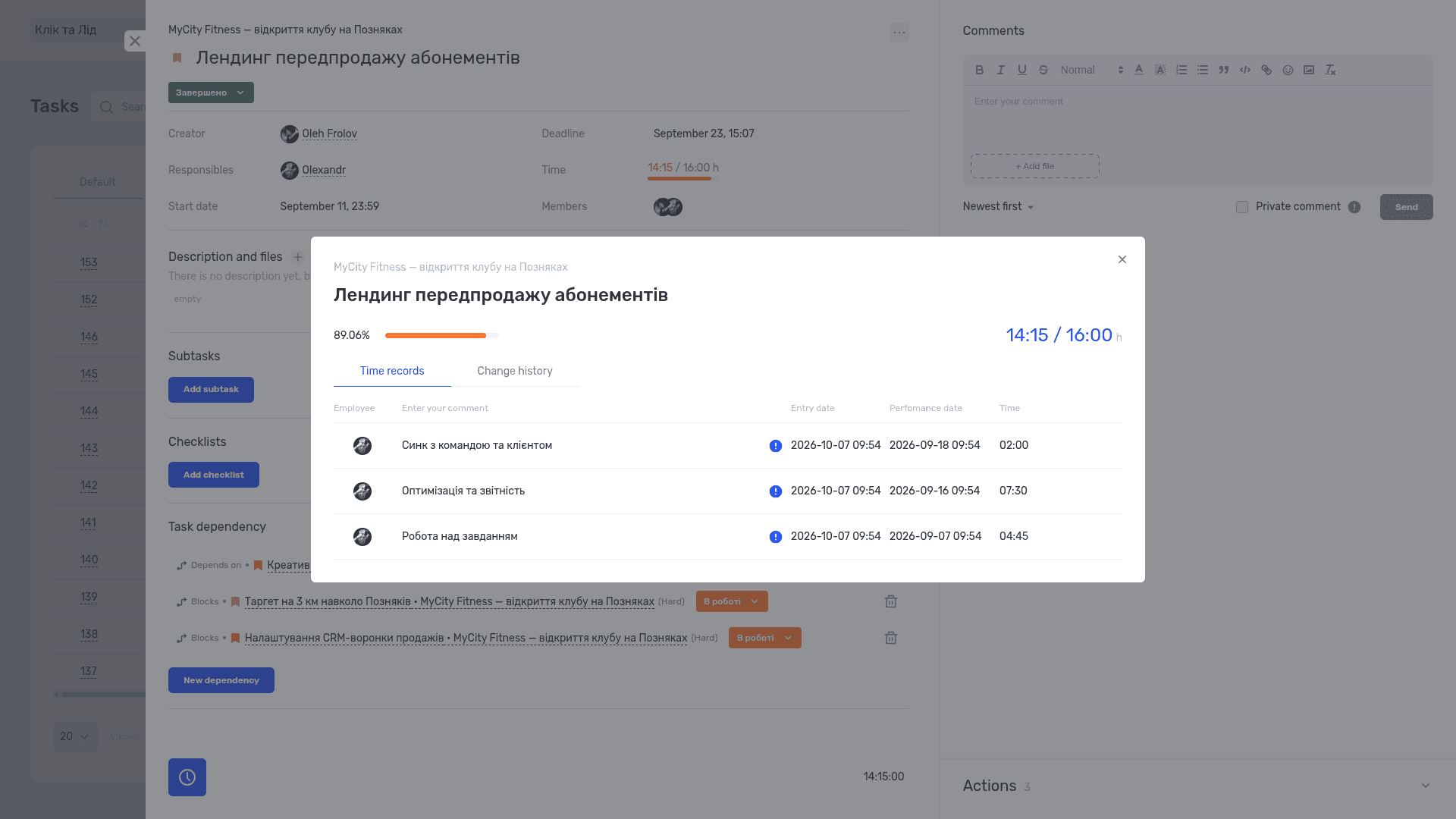Open В роботі status for Таргет dependency
The image size is (1456, 819).
tap(732, 601)
